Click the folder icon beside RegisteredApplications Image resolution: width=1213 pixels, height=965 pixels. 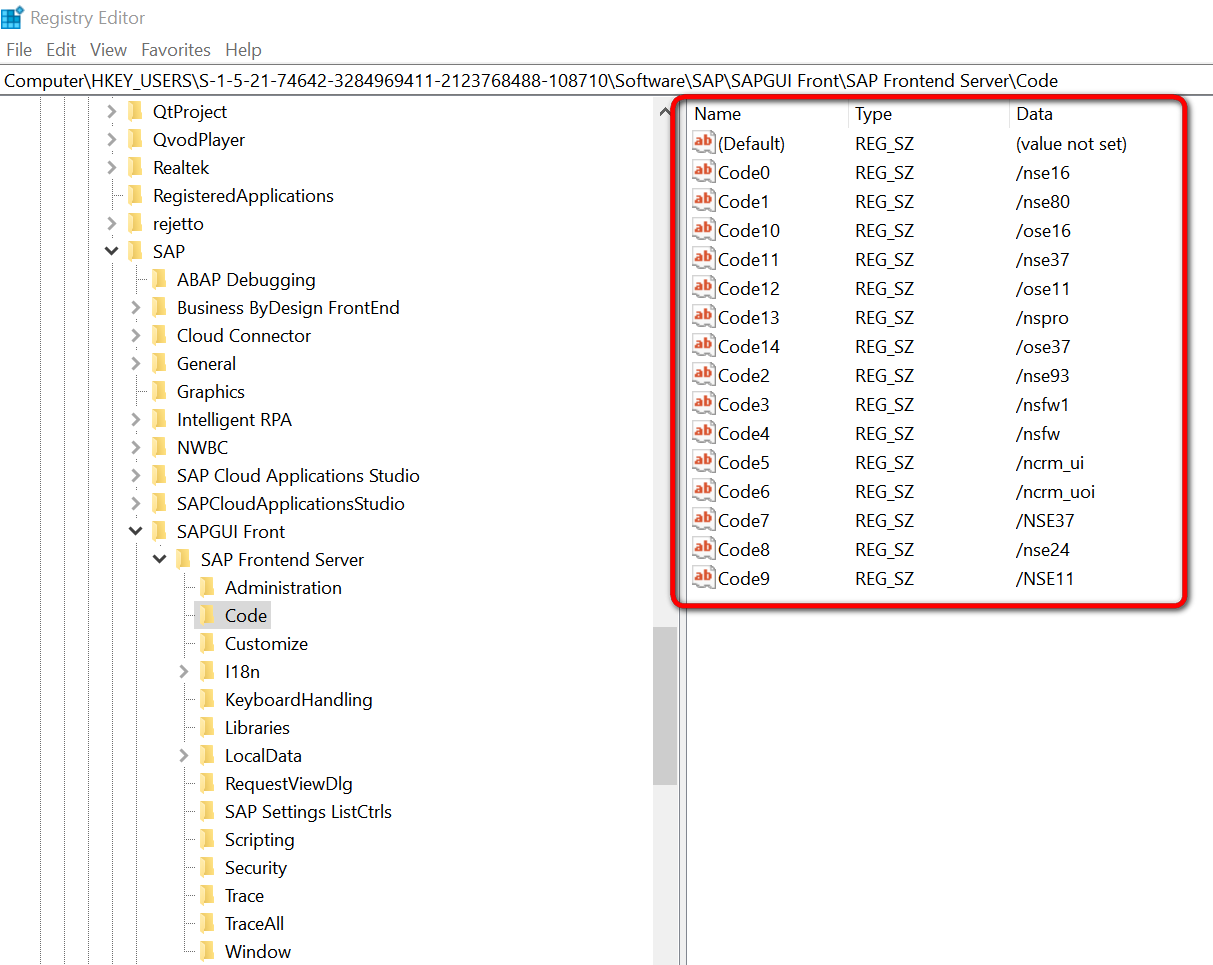[135, 195]
